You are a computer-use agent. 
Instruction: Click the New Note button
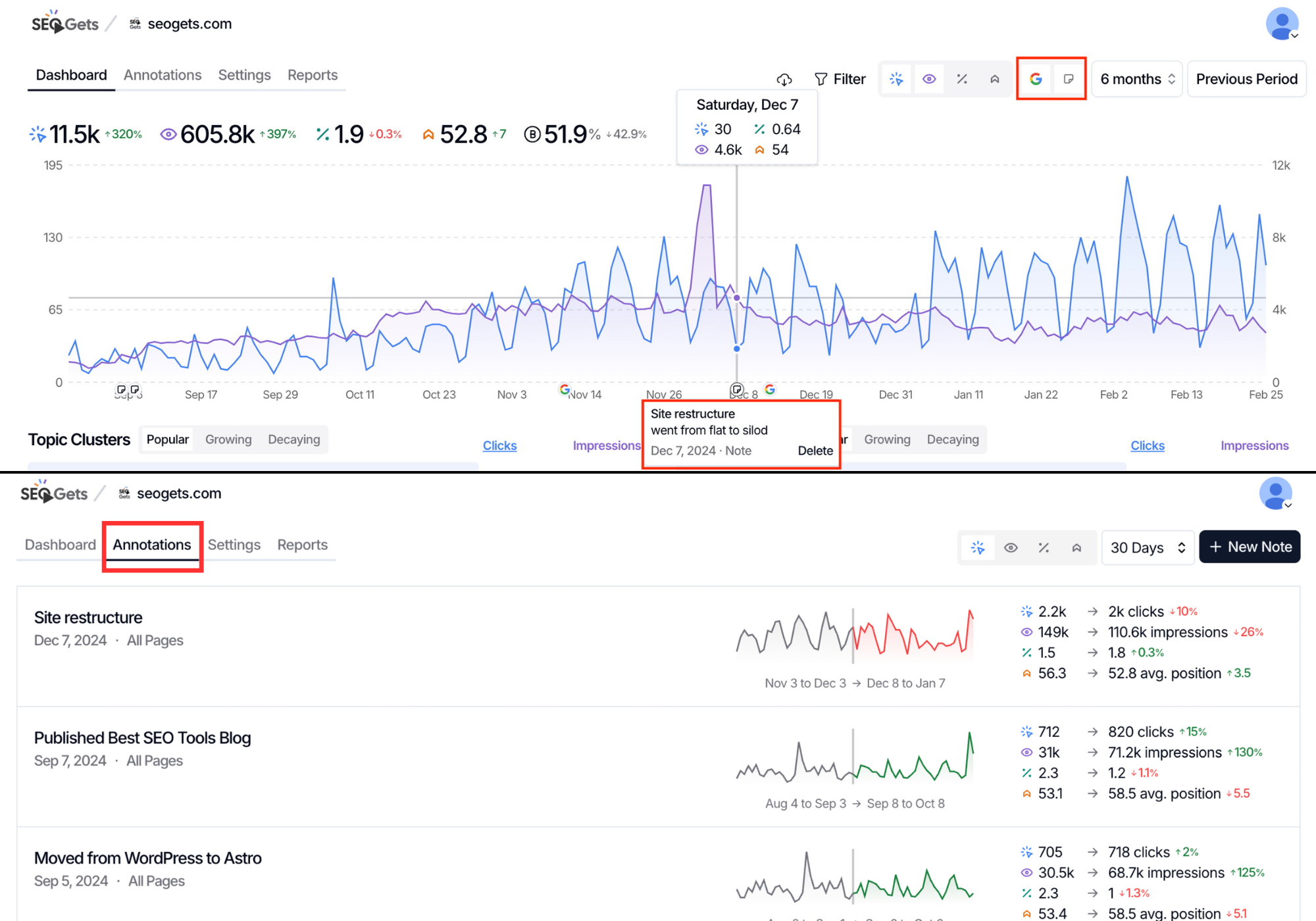1249,547
